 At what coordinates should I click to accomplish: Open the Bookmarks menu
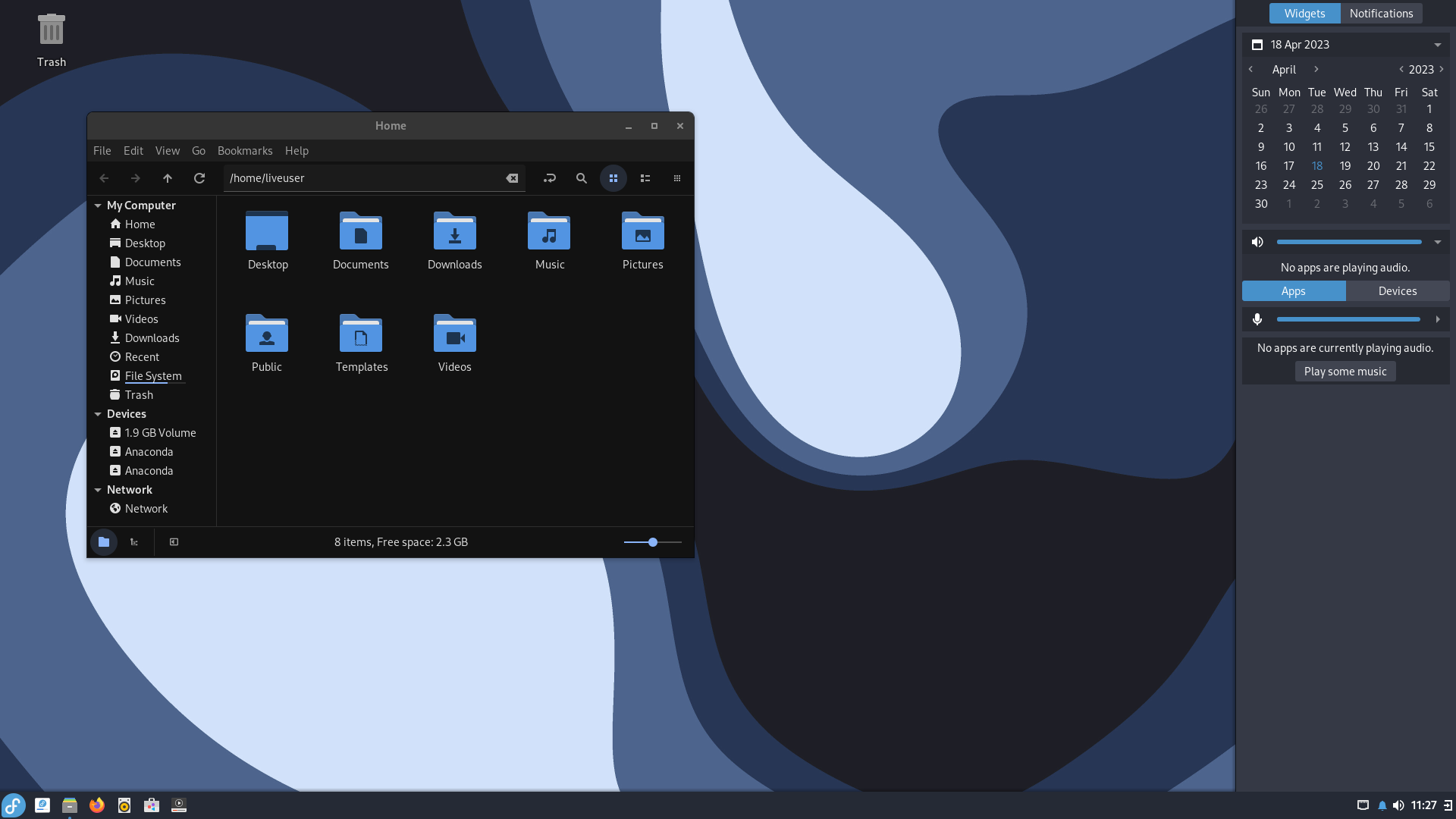click(x=245, y=150)
